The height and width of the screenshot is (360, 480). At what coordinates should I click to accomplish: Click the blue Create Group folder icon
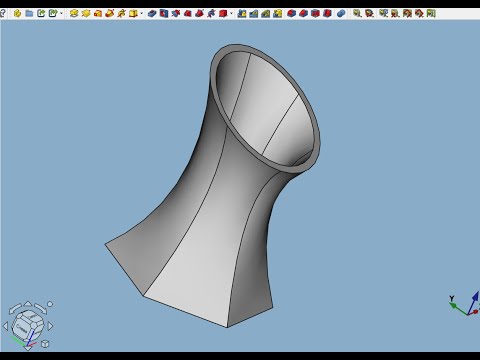coord(29,13)
